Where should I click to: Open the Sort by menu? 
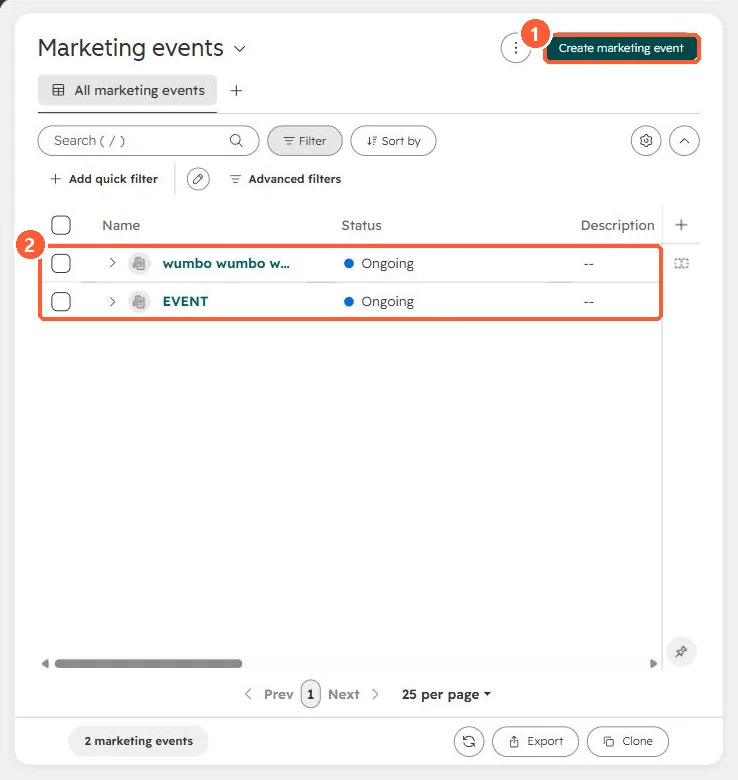(393, 141)
